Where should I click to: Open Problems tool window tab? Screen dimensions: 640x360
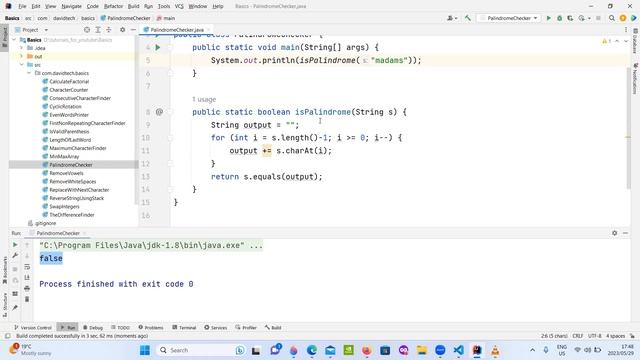151,327
